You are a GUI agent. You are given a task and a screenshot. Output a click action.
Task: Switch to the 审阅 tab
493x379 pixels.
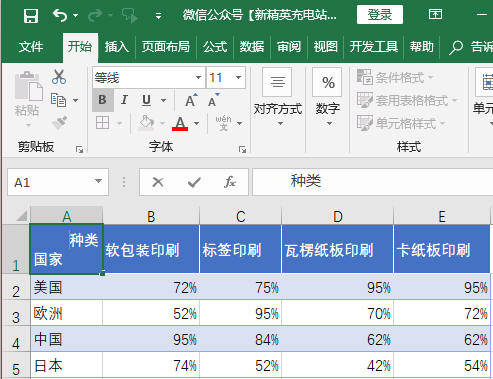pos(289,47)
